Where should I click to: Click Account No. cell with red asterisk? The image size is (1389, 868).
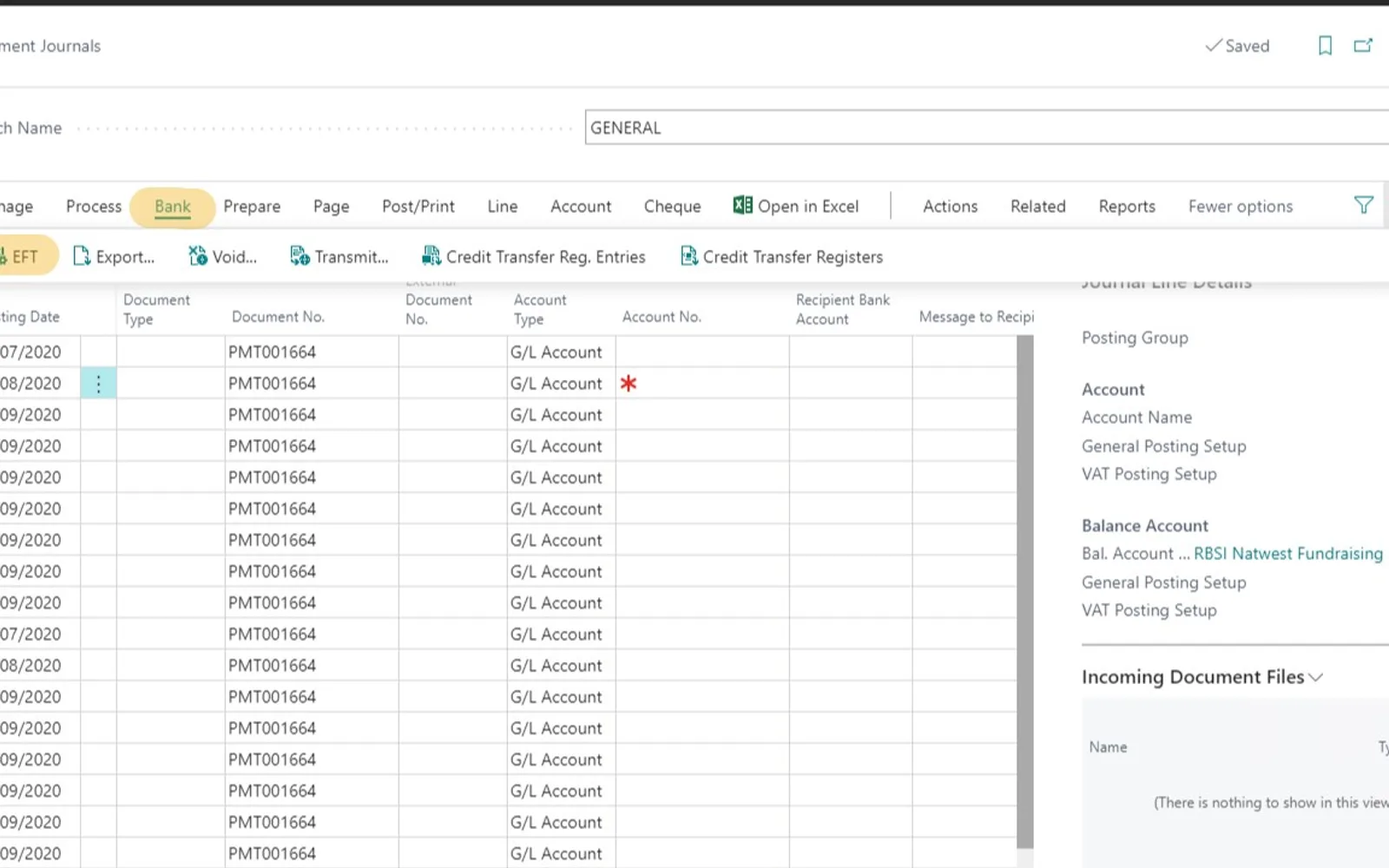click(702, 384)
